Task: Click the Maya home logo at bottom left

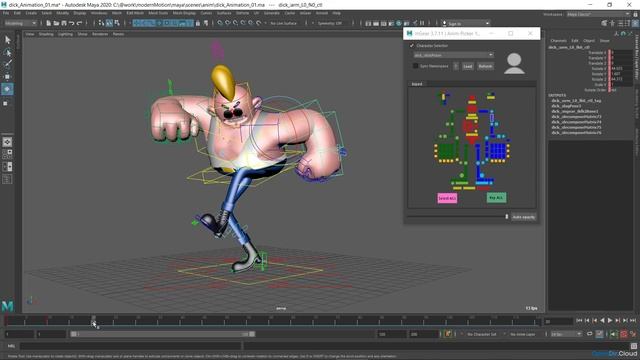Action: [7, 306]
